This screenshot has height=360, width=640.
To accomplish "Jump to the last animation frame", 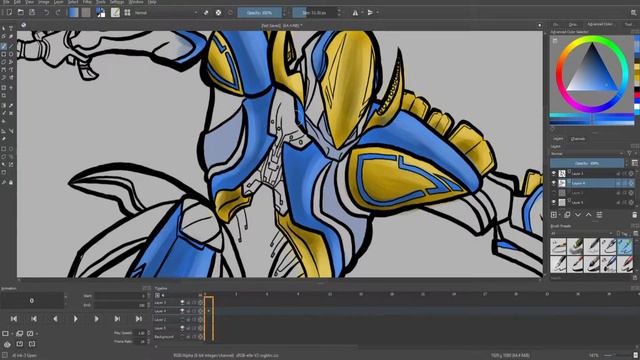I will coord(139,318).
